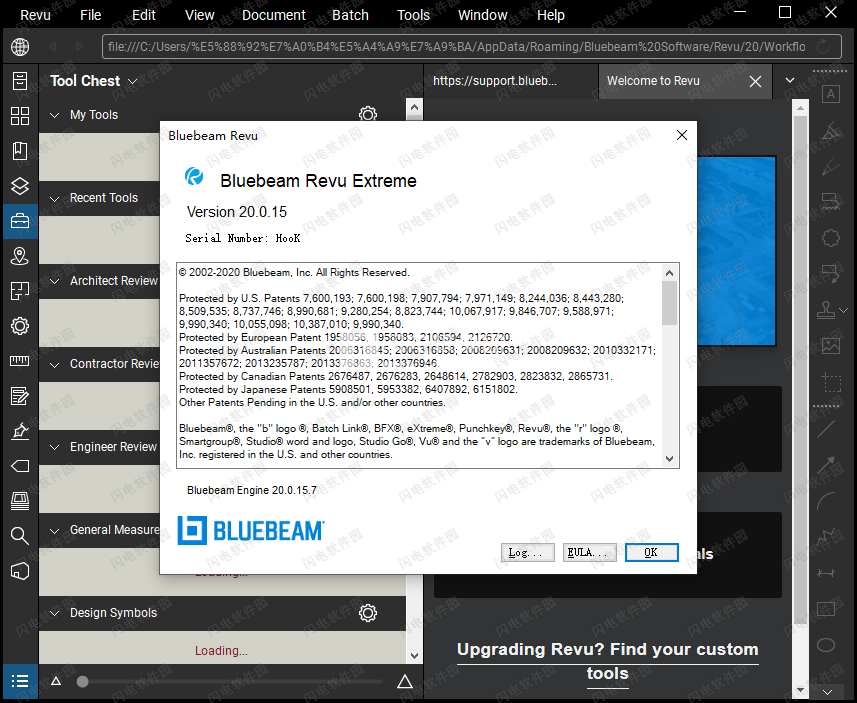Click the refresh icon in address bar

tap(823, 47)
